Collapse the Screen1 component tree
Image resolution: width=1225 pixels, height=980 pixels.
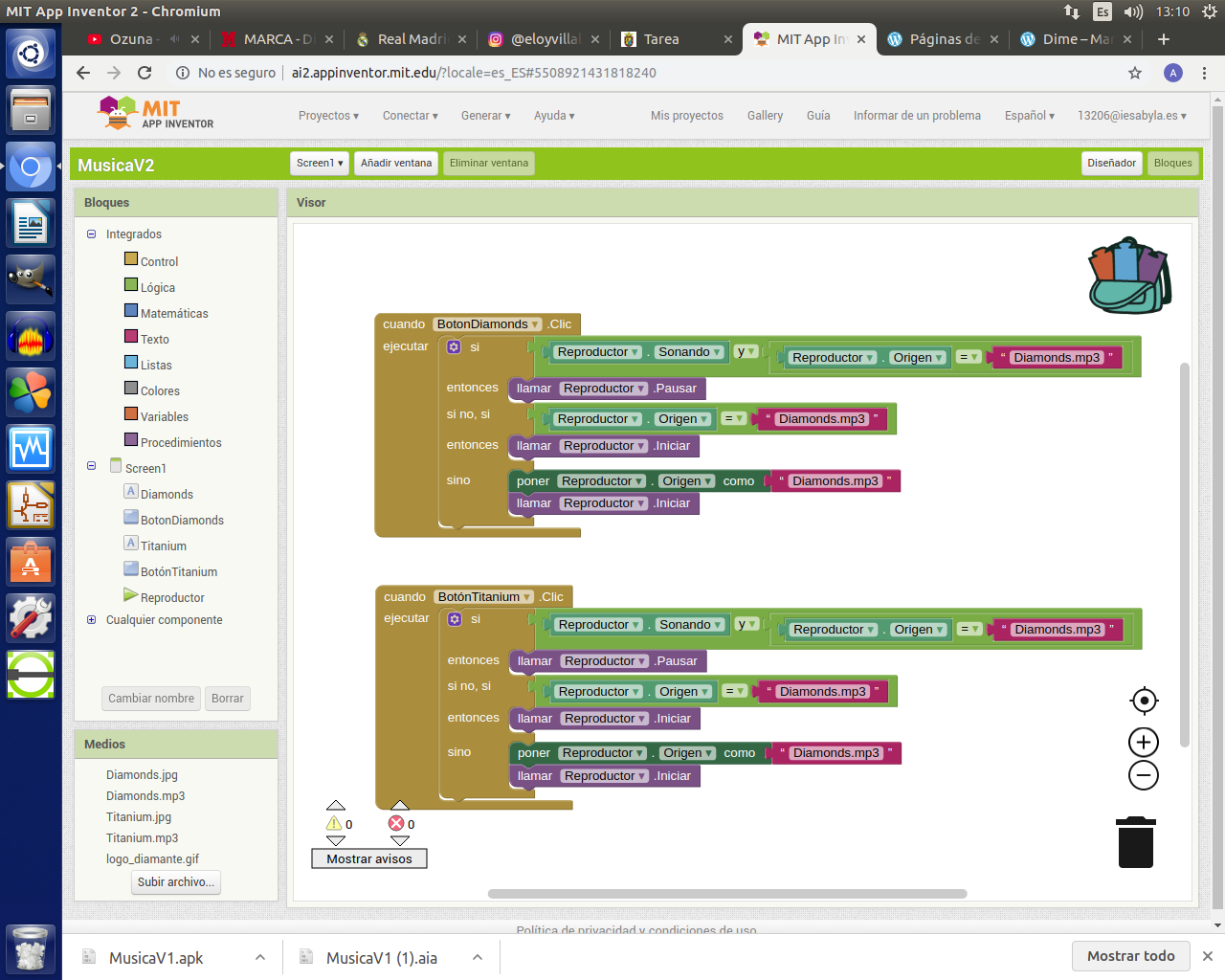(92, 466)
